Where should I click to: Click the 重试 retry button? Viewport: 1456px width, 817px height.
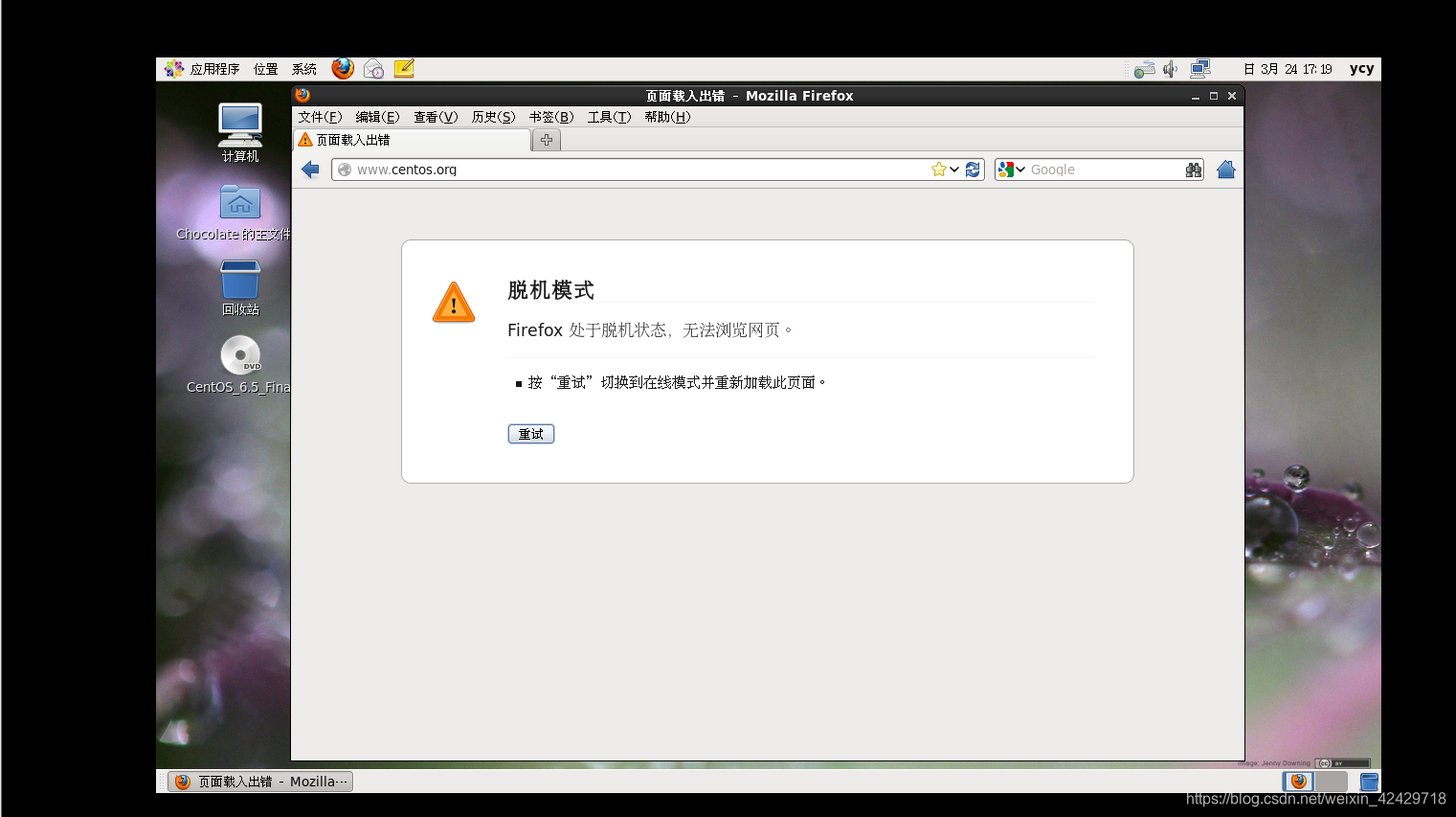click(x=531, y=434)
